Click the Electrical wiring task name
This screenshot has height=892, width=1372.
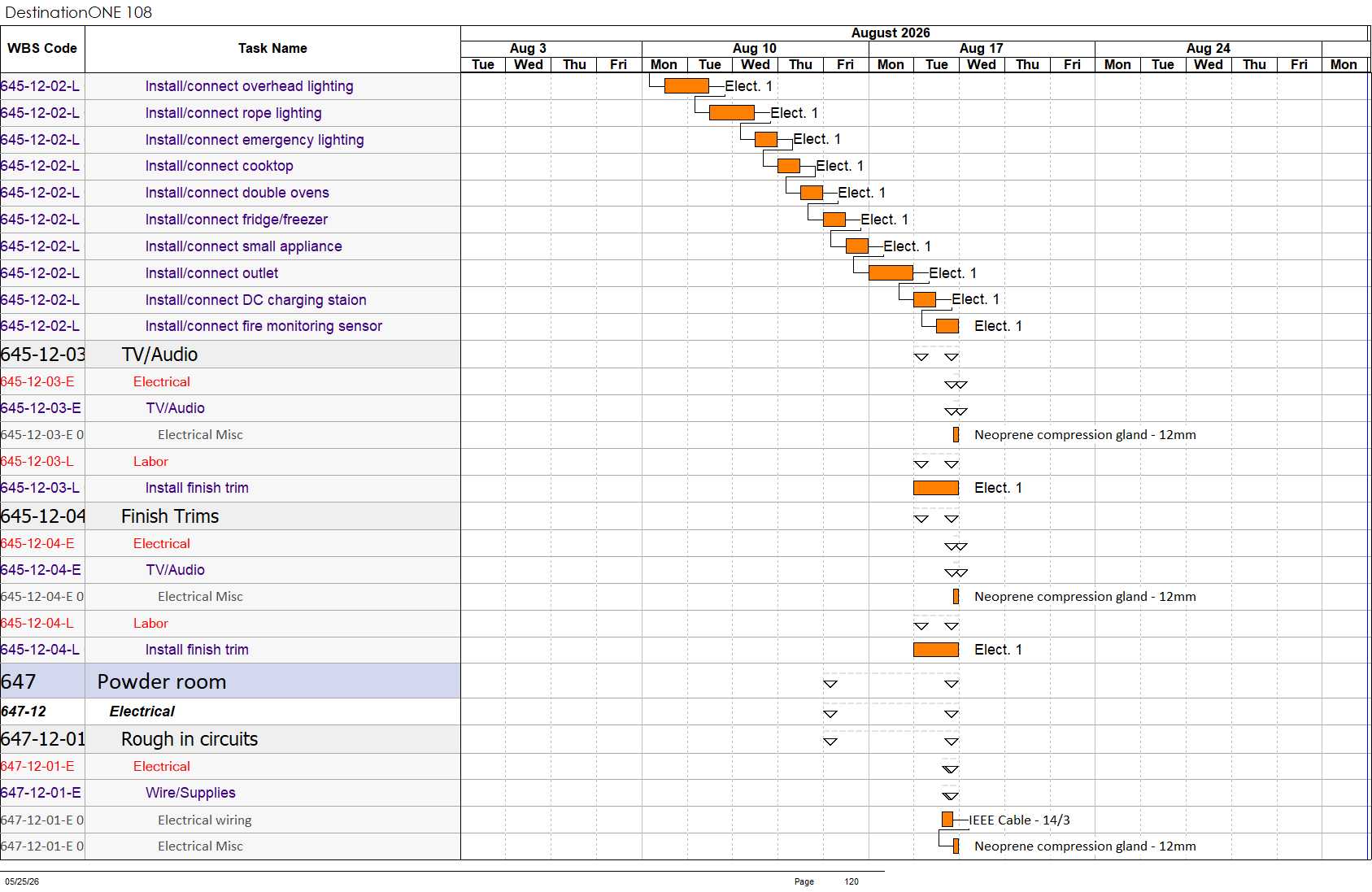pos(204,820)
